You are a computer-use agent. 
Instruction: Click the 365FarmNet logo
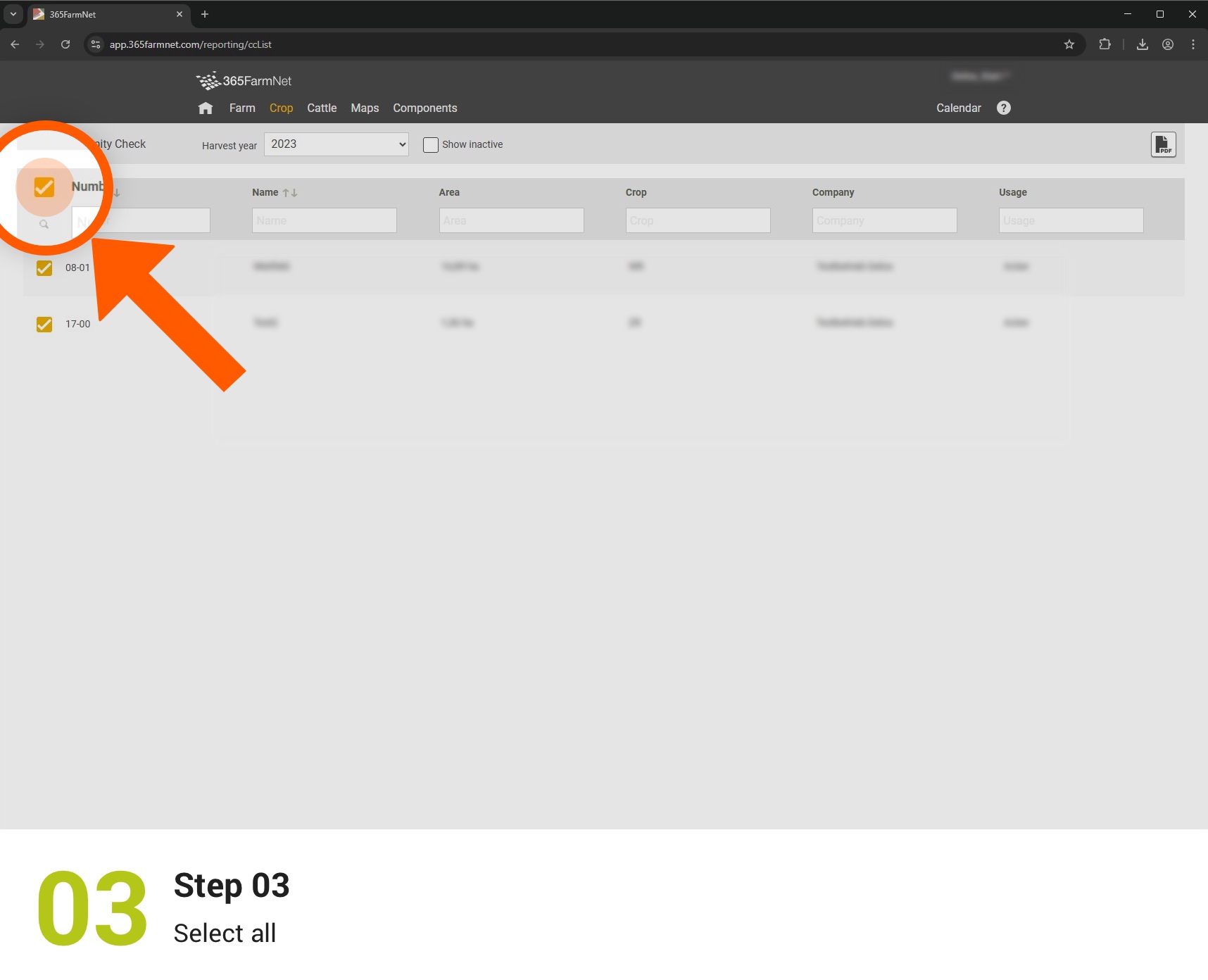coord(244,81)
